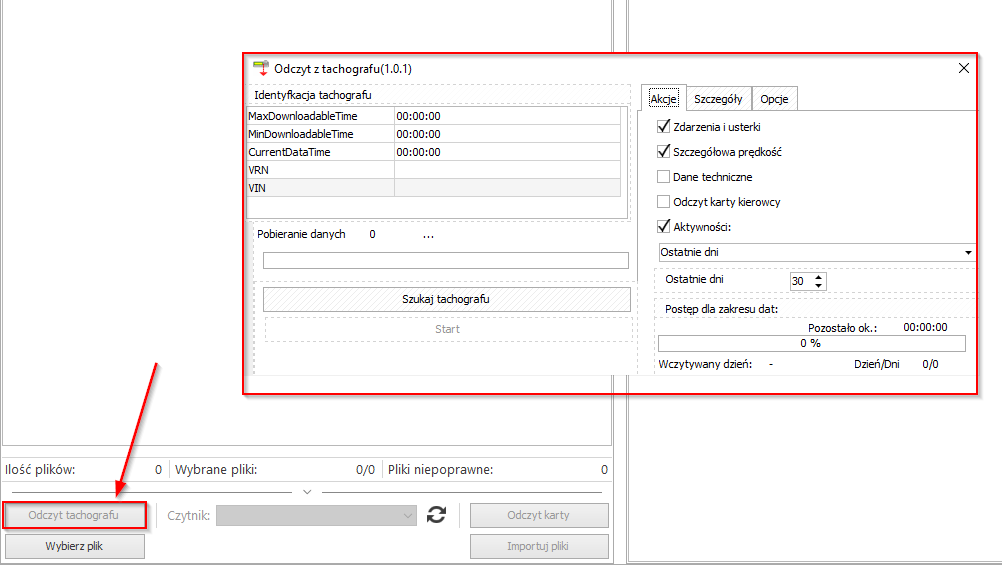This screenshot has width=1002, height=565.
Task: Select the MaxDownloadableTime row label
Action: [x=302, y=116]
